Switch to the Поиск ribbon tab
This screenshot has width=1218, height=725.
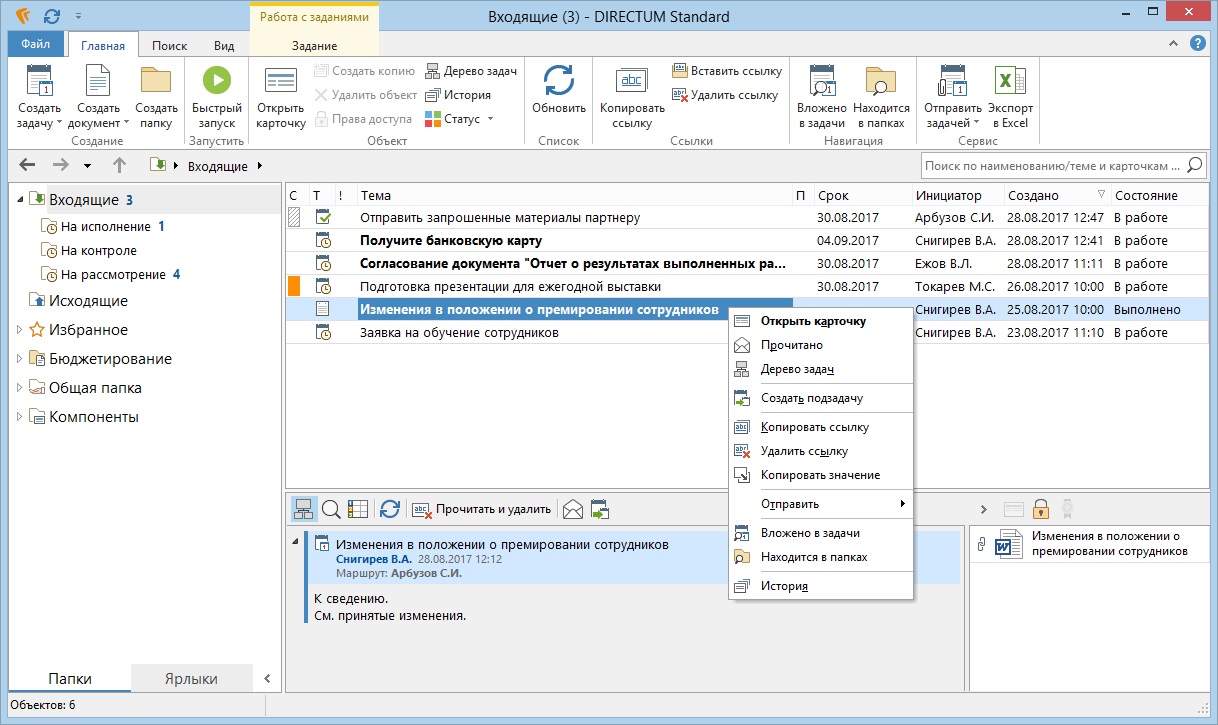point(169,46)
